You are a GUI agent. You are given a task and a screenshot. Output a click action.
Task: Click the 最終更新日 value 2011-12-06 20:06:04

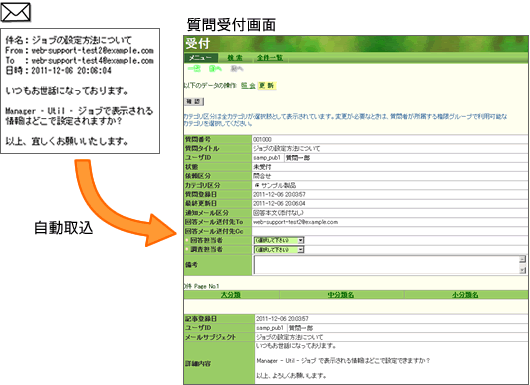pyautogui.click(x=279, y=204)
